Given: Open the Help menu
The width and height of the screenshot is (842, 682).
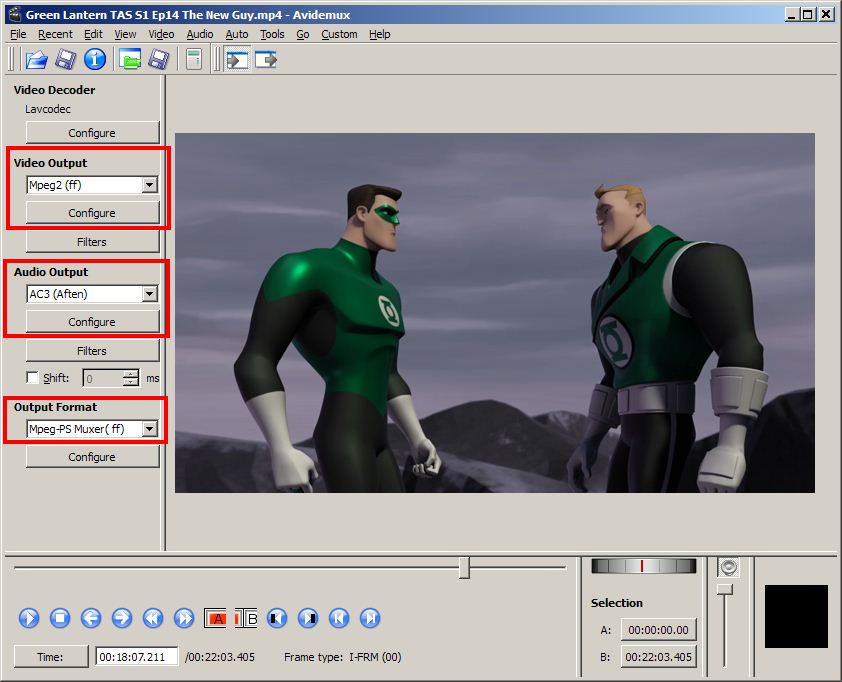Looking at the screenshot, I should tap(380, 34).
